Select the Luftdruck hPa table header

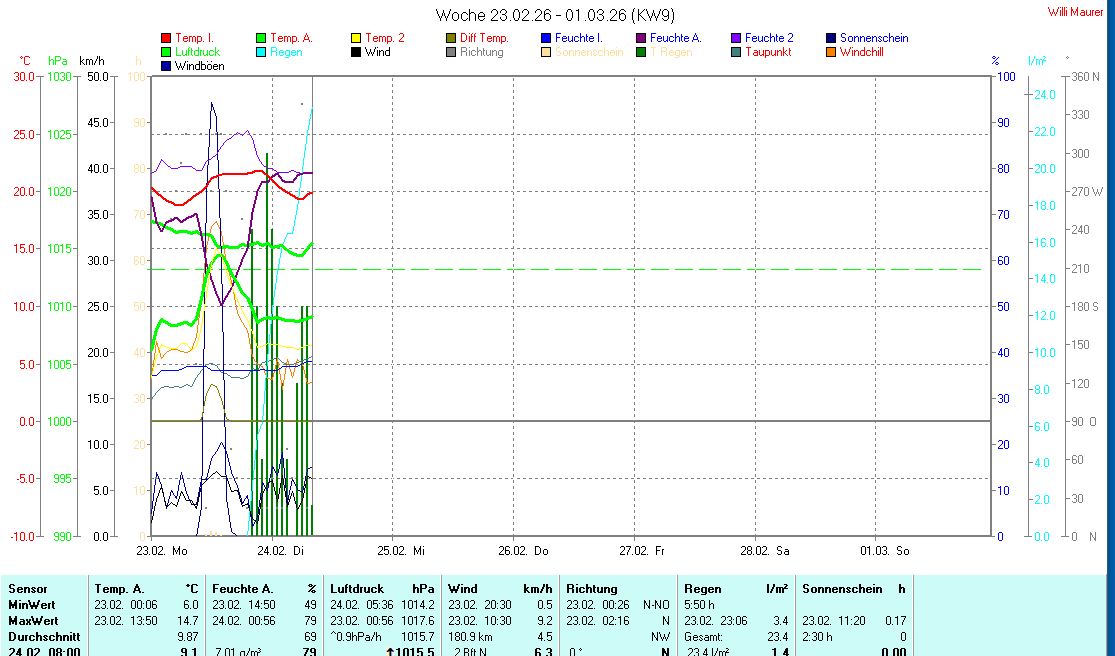point(382,589)
